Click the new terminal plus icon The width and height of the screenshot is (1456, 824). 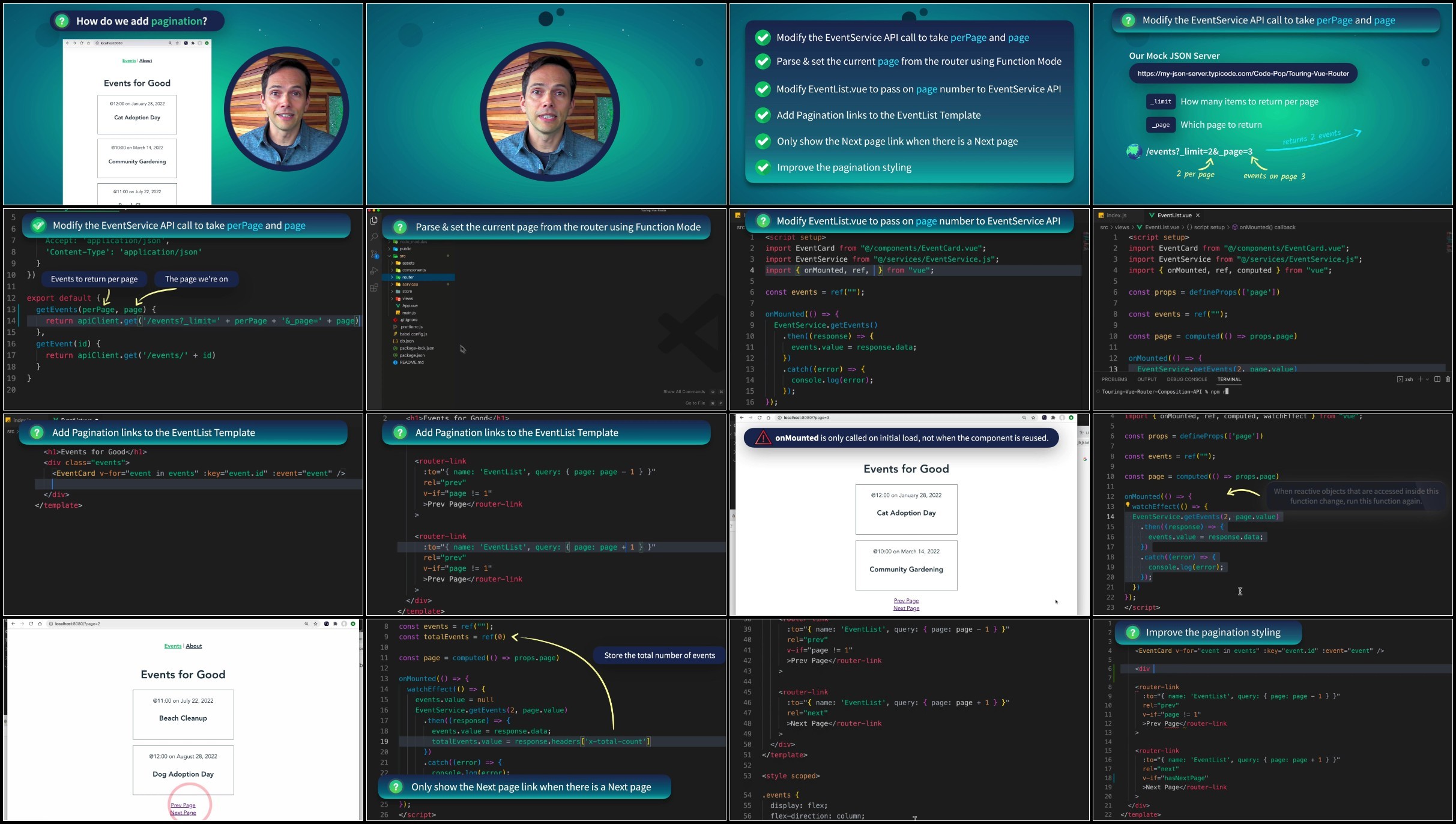[1420, 379]
